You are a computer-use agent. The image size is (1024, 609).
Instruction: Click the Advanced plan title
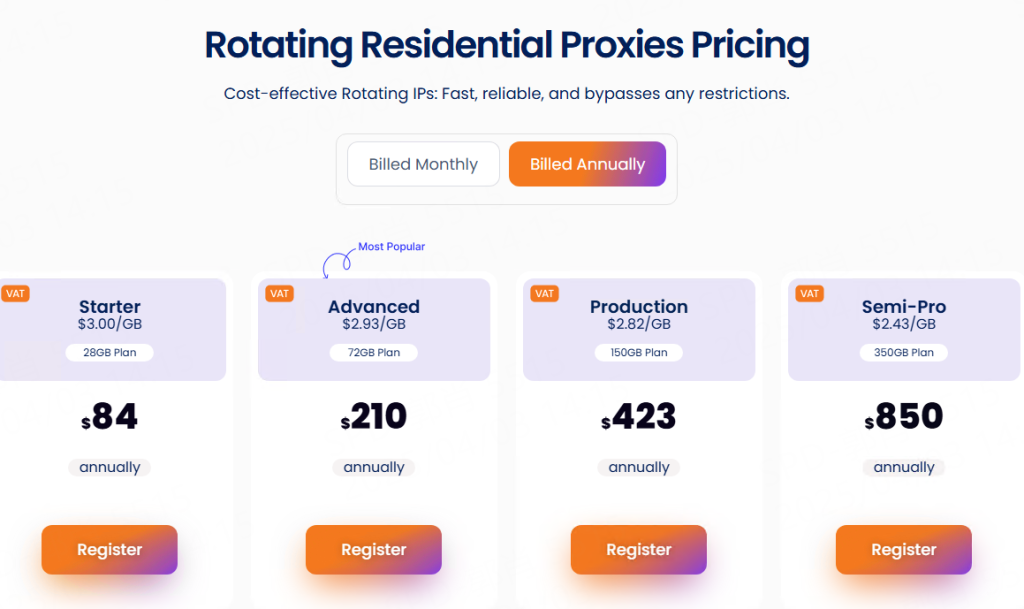click(373, 306)
